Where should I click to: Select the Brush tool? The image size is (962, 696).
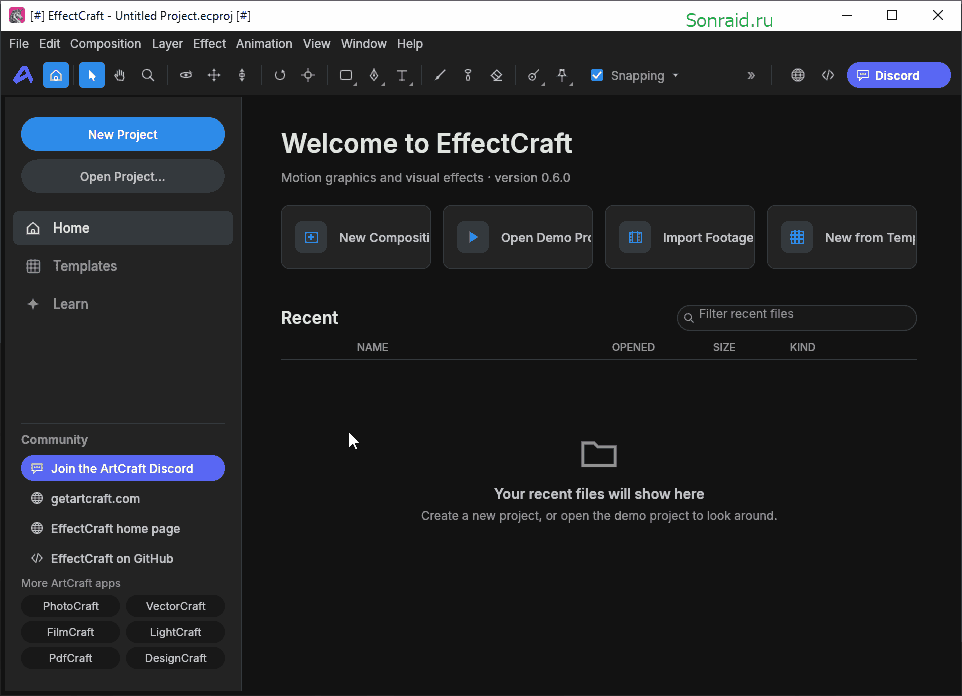click(440, 75)
